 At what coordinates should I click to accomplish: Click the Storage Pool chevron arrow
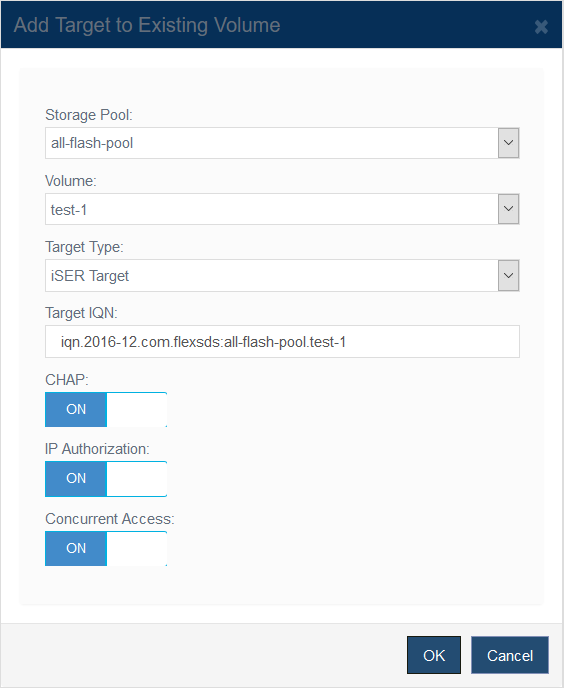point(508,143)
